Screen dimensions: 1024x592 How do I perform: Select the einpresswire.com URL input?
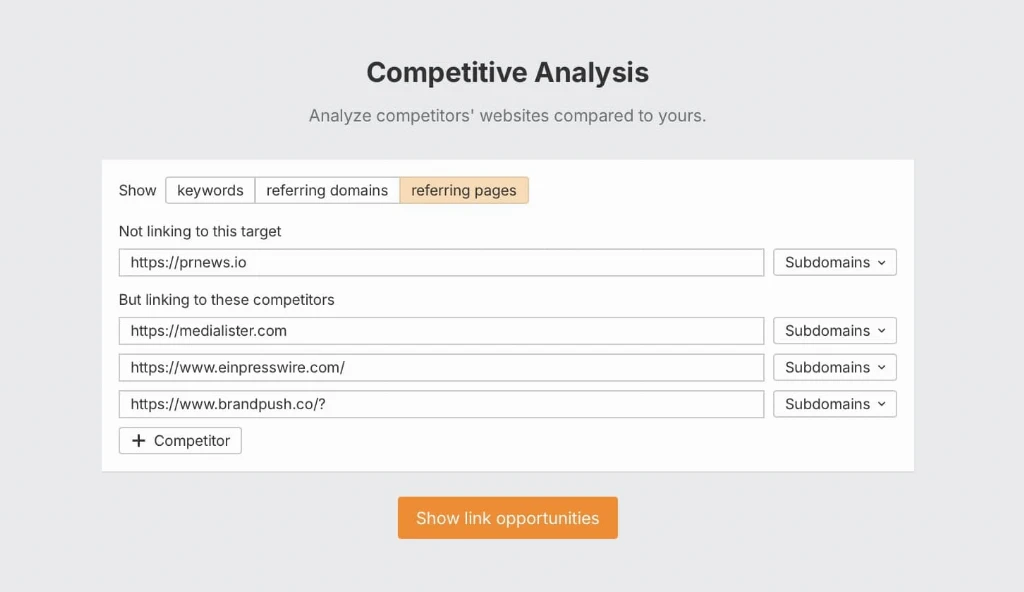click(441, 367)
